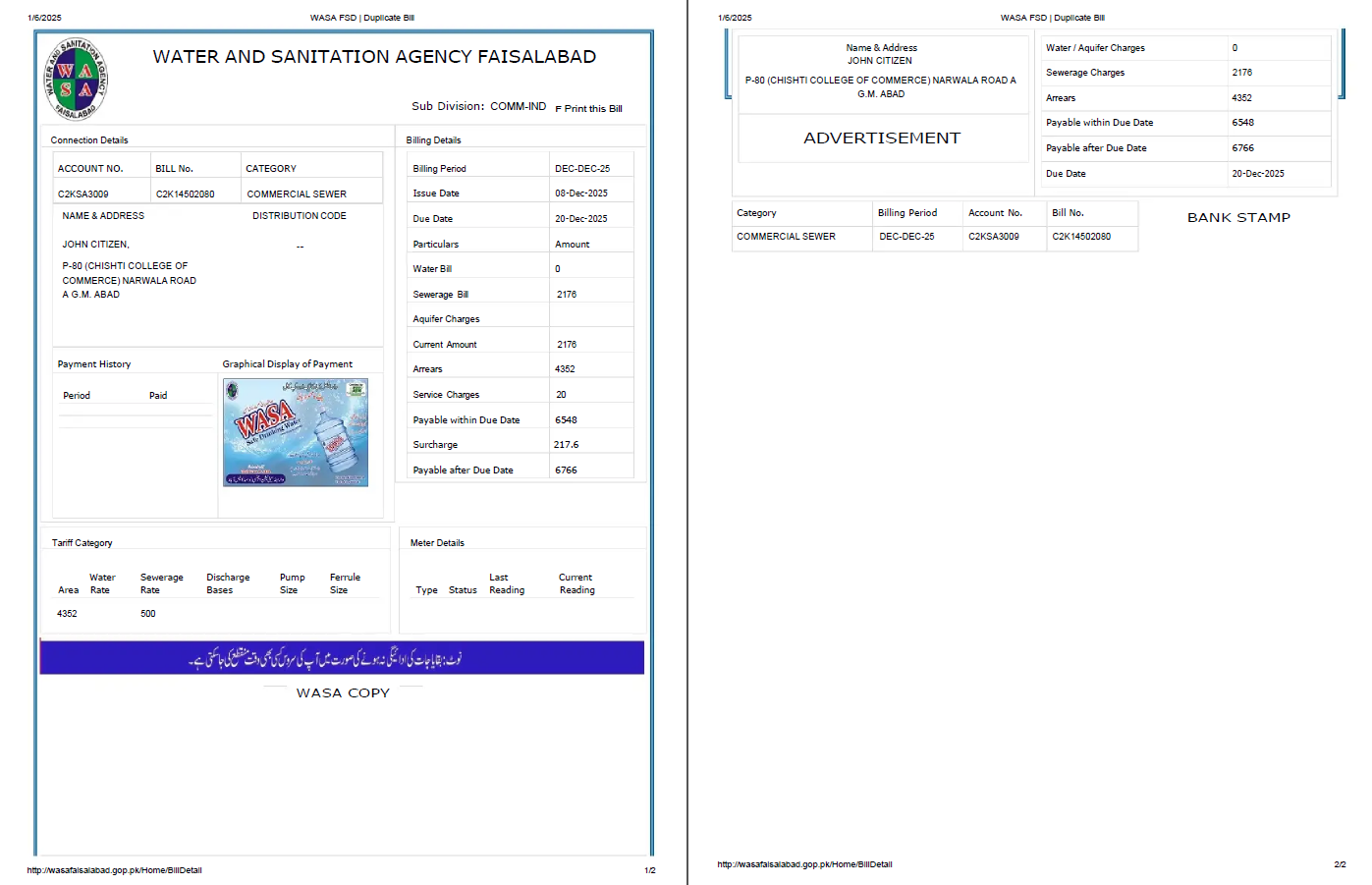Click the printer icon beside Print this Bill
Screen dimensions: 1372x885
pos(557,108)
